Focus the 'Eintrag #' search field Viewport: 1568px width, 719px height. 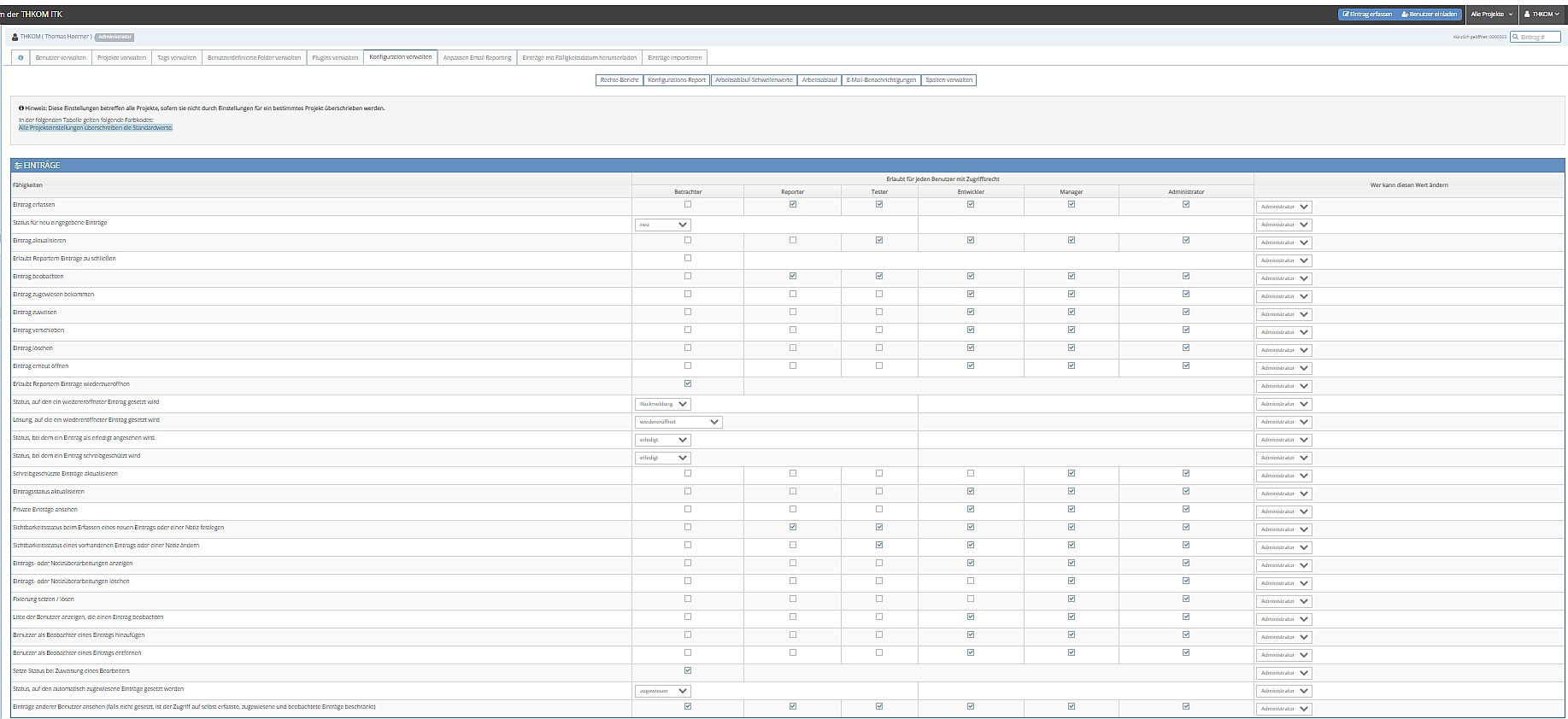[x=1536, y=37]
